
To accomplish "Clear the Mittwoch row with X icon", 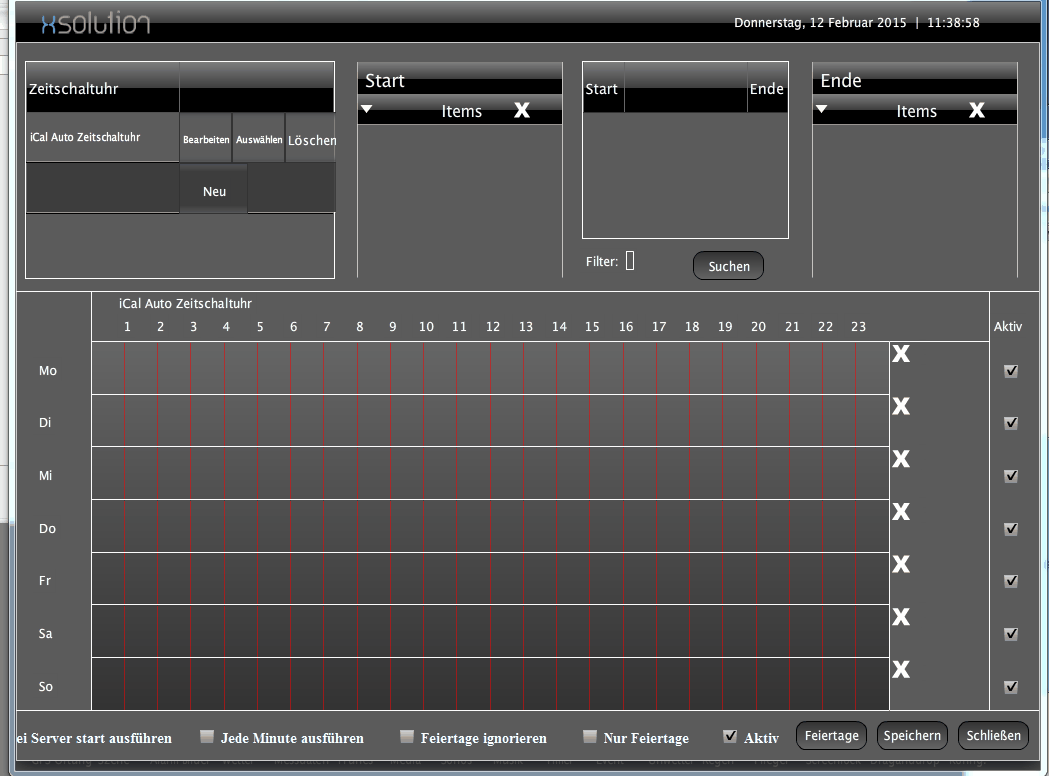I will (901, 459).
